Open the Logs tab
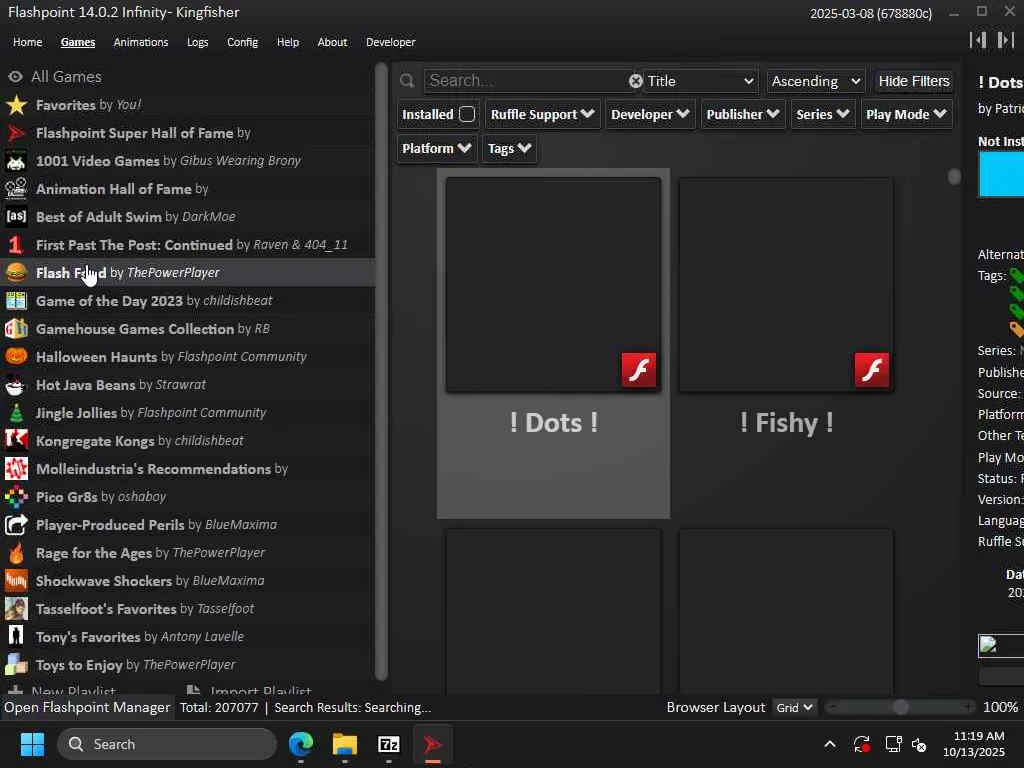This screenshot has height=768, width=1024. 197,42
